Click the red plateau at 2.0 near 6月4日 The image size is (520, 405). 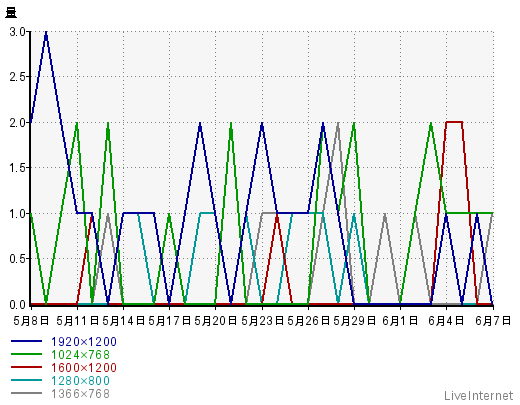click(x=454, y=122)
